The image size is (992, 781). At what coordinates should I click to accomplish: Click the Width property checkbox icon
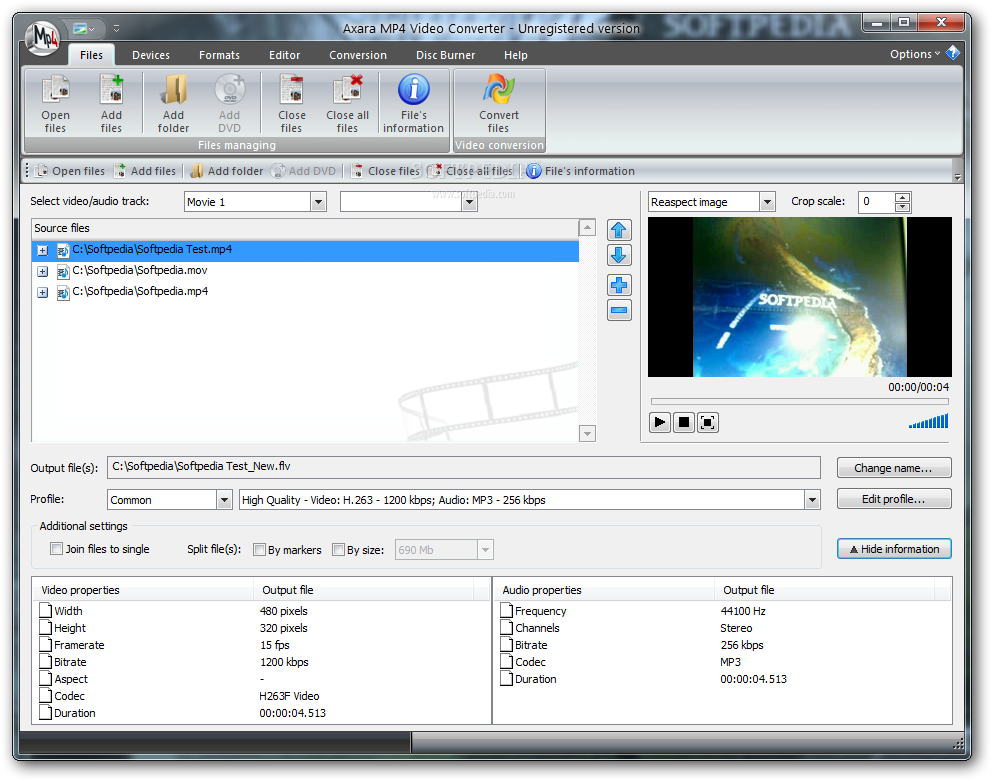pos(46,611)
